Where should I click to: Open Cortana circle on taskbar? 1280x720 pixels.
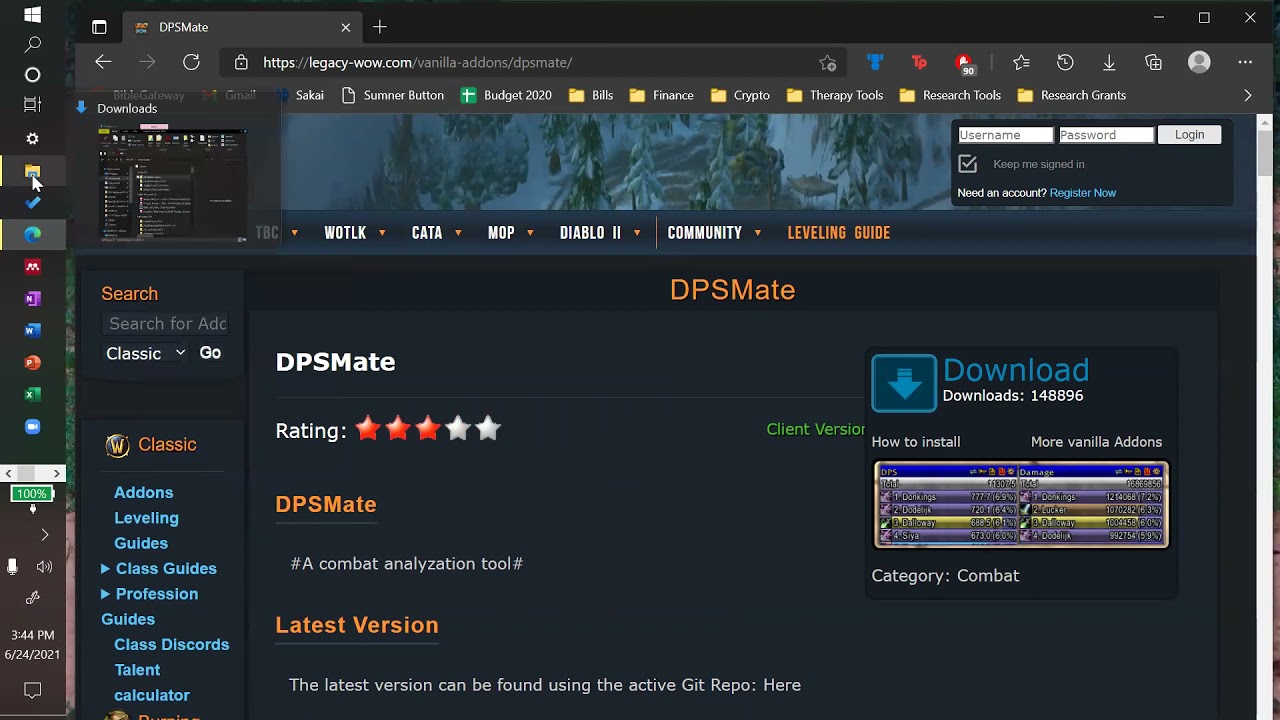click(32, 75)
